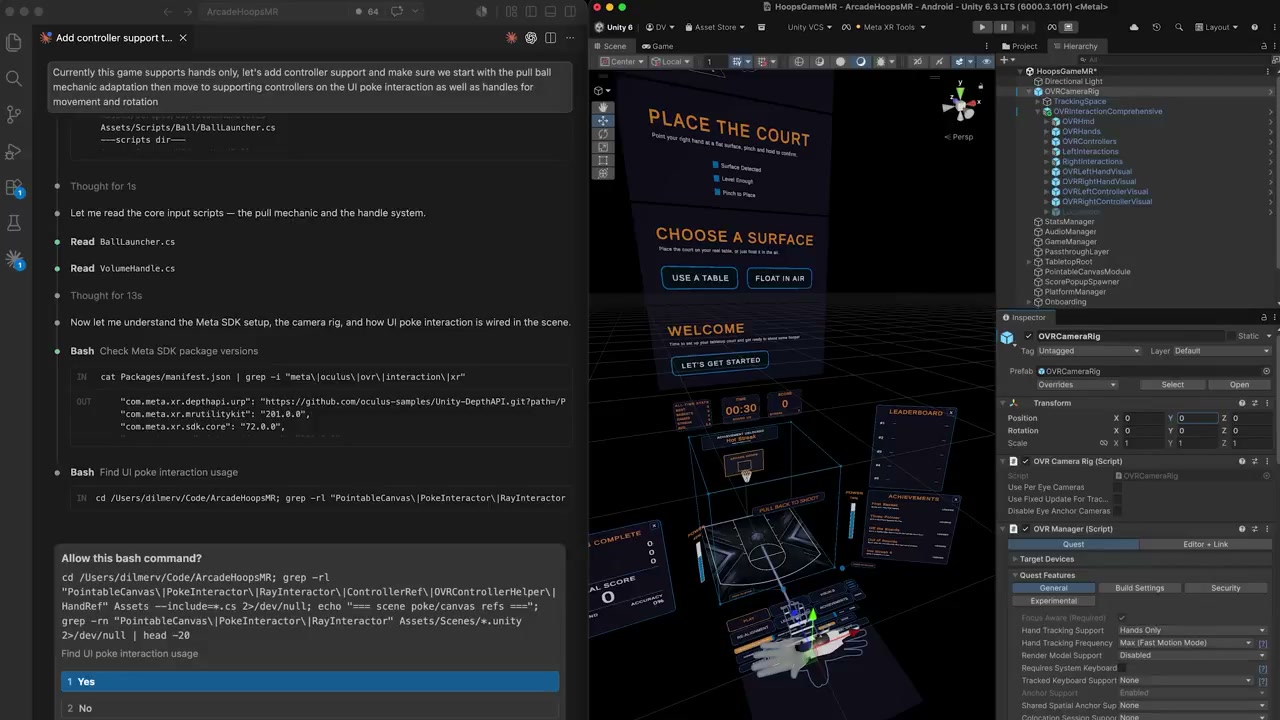Open the Tag dropdown showing Untagged

1089,351
